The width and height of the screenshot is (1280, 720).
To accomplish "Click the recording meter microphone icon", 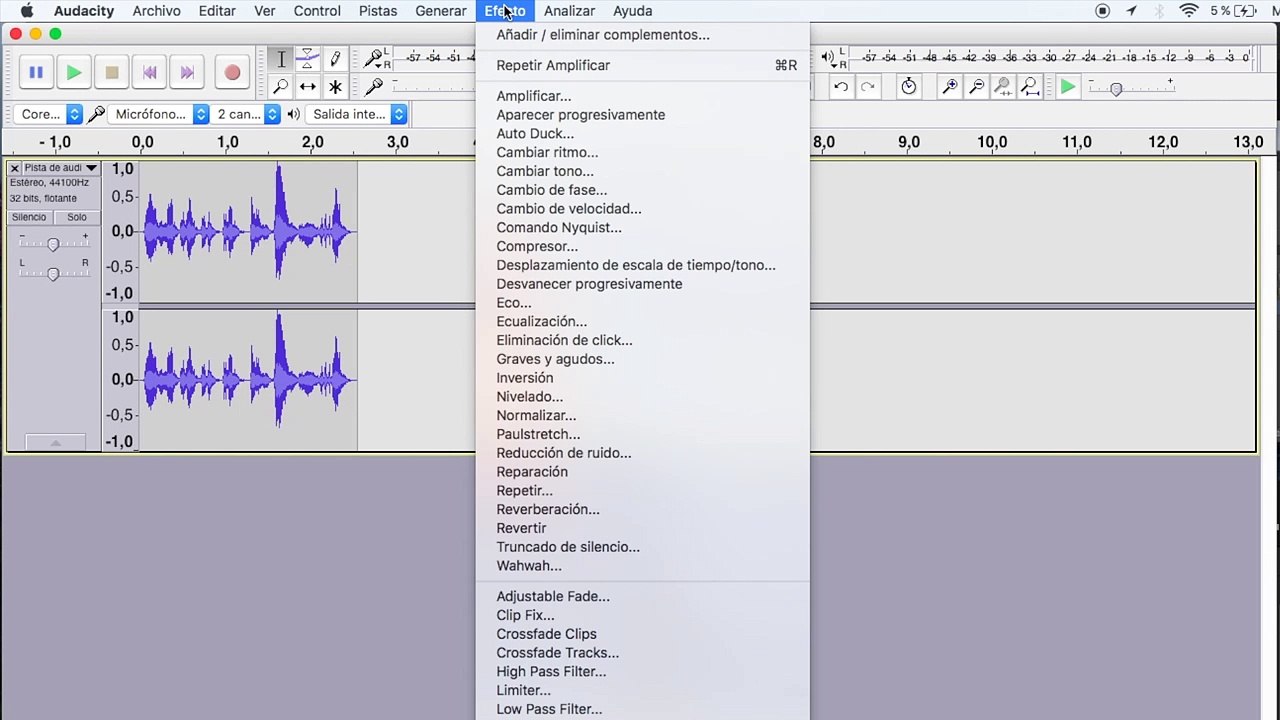I will (374, 59).
